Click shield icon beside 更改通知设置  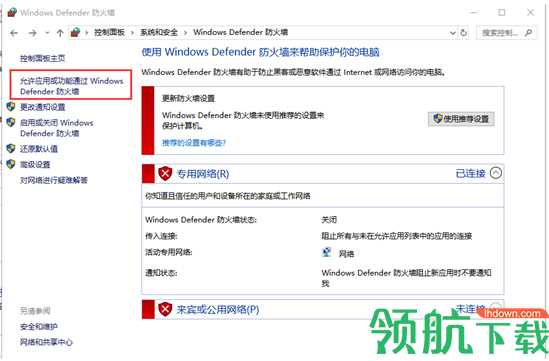click(11, 106)
